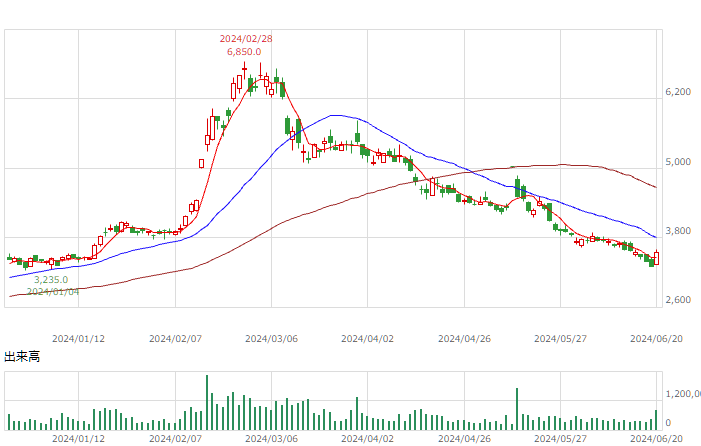
Task: Click the last red candlestick at 2024/06/20
Action: click(x=656, y=258)
